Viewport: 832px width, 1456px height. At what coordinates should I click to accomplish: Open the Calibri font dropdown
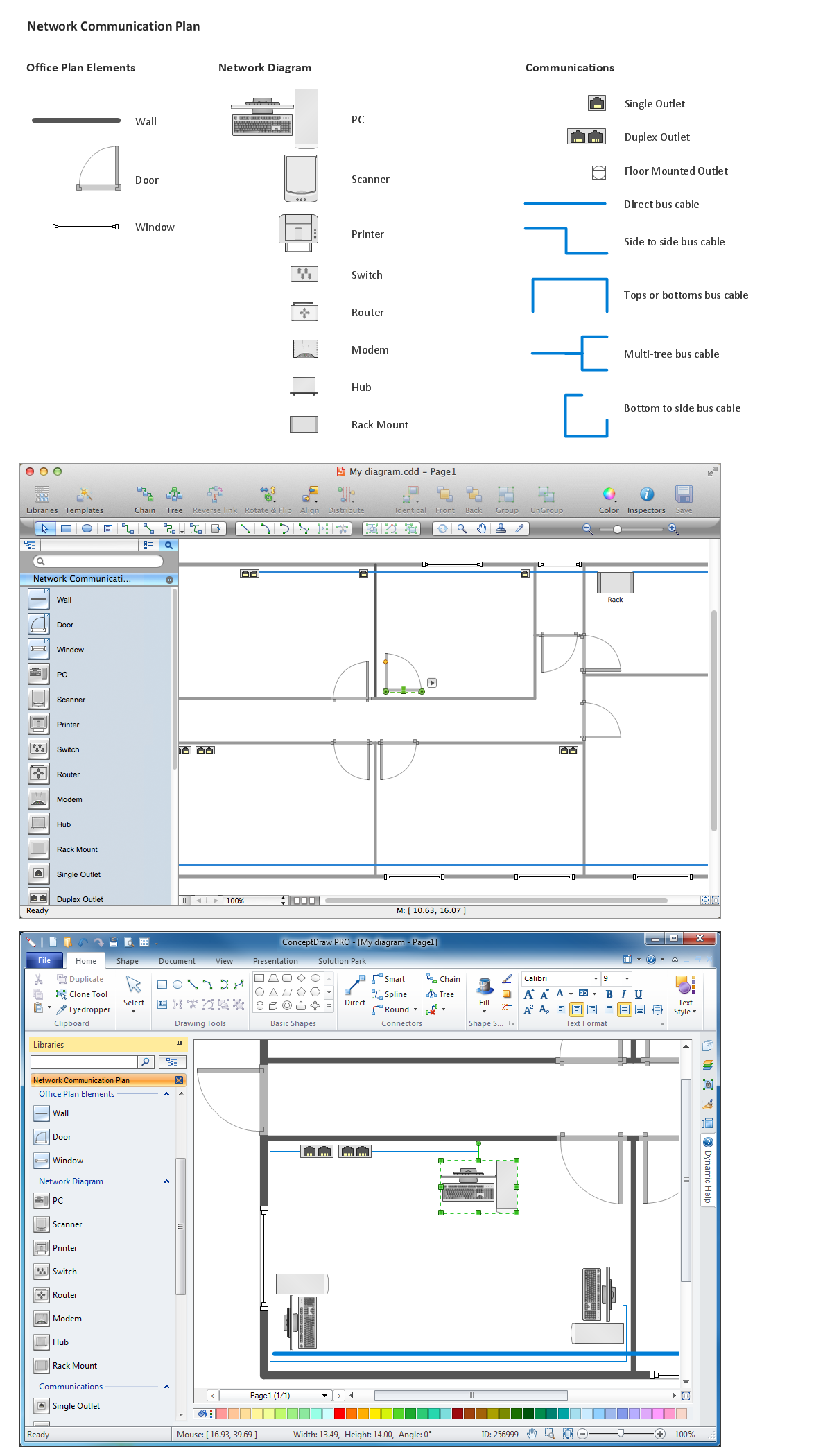point(595,978)
